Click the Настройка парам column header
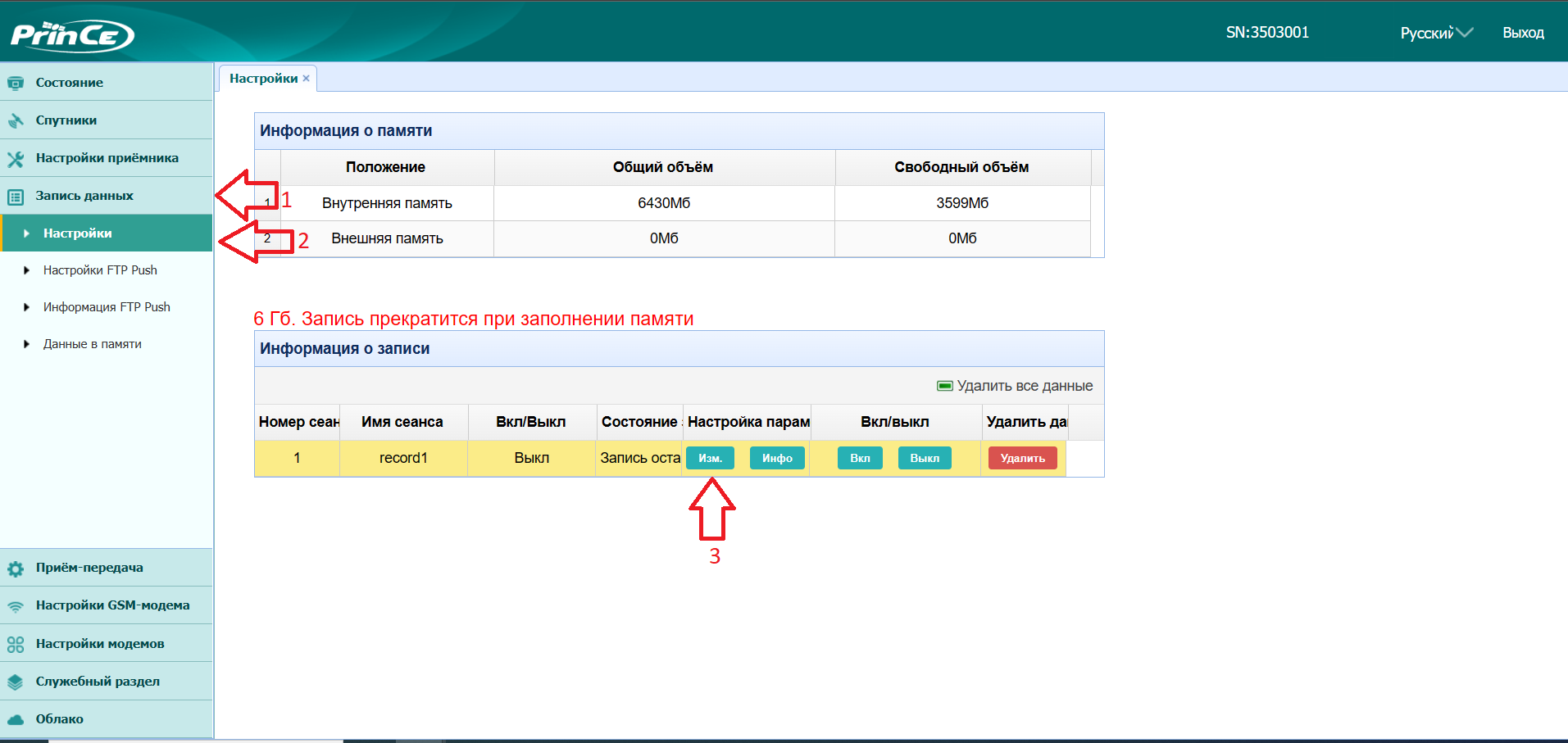 [748, 422]
